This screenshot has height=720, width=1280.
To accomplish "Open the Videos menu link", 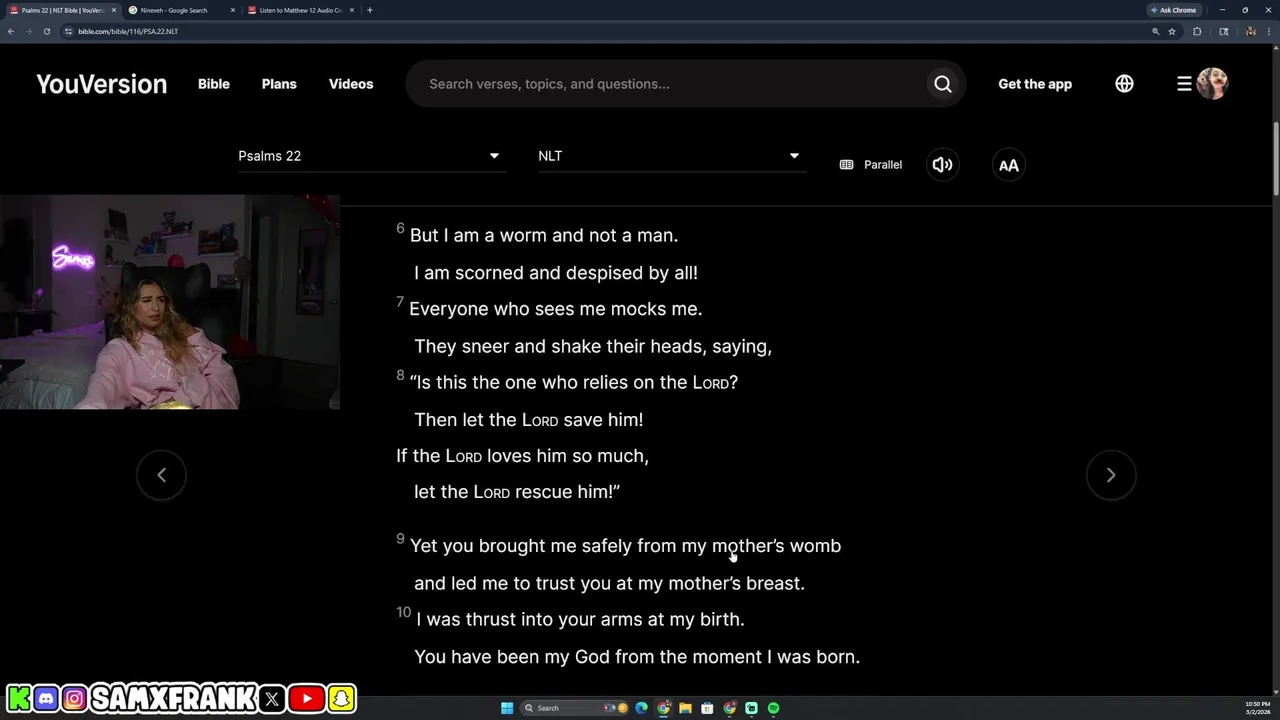I will (351, 84).
